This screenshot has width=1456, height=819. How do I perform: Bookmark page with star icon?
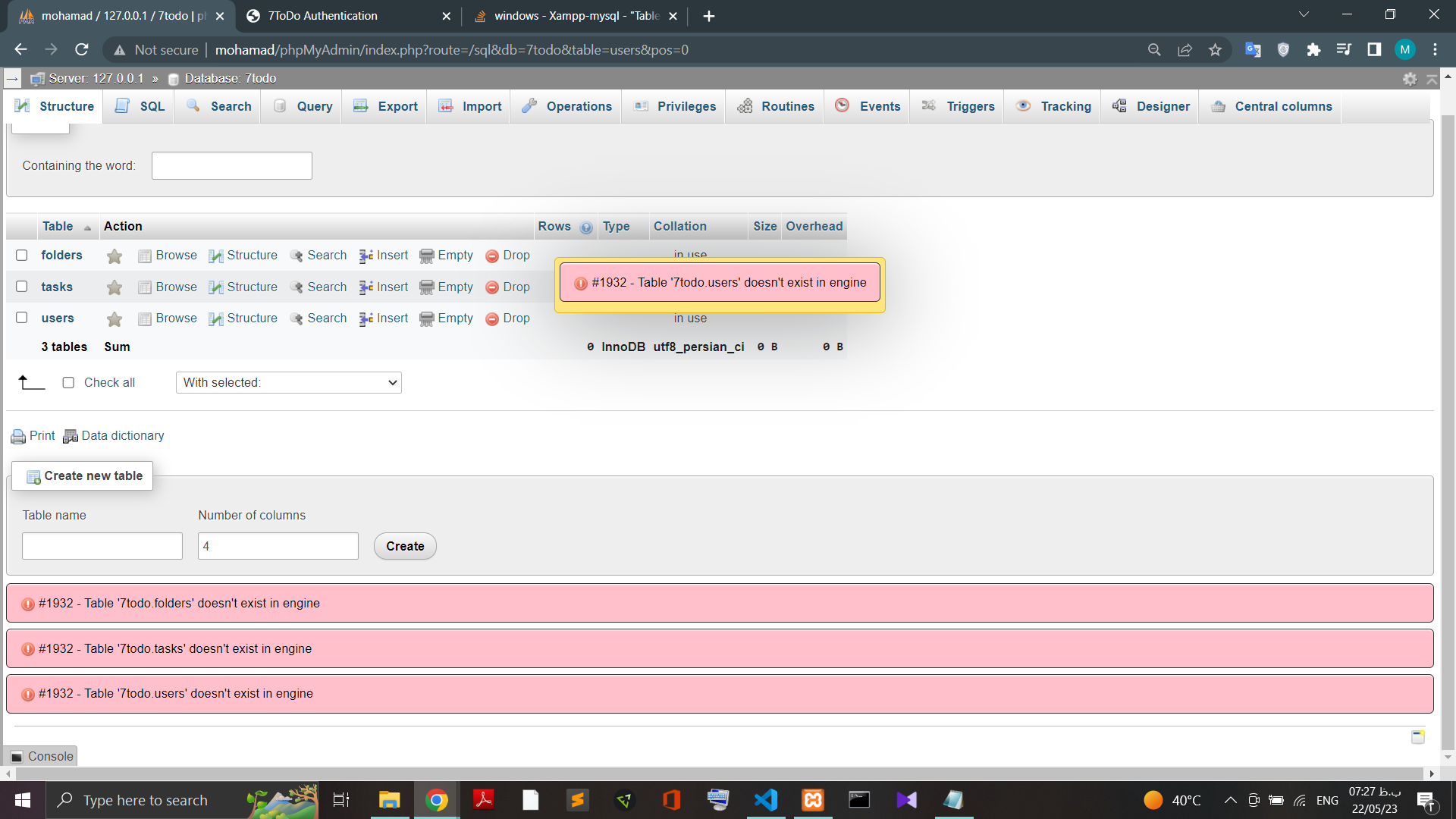pyautogui.click(x=1216, y=50)
